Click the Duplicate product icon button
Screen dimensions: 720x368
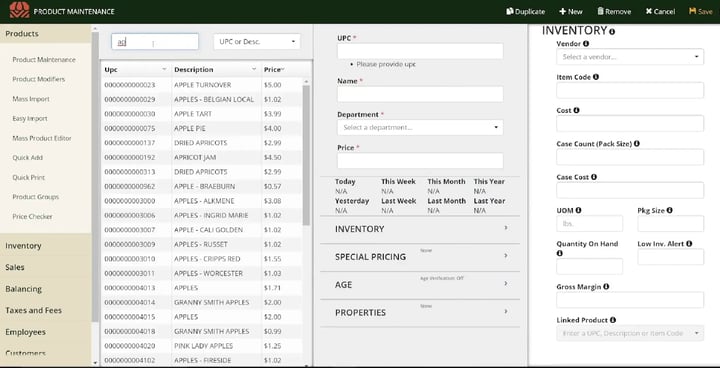pyautogui.click(x=525, y=11)
